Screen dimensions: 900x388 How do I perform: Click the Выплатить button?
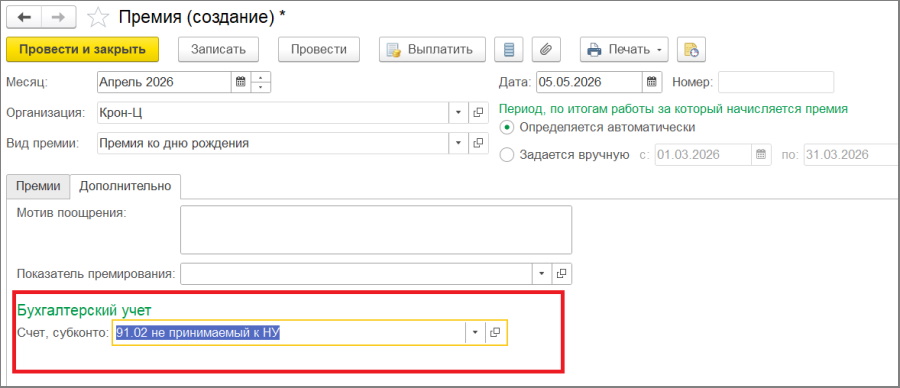click(x=432, y=49)
